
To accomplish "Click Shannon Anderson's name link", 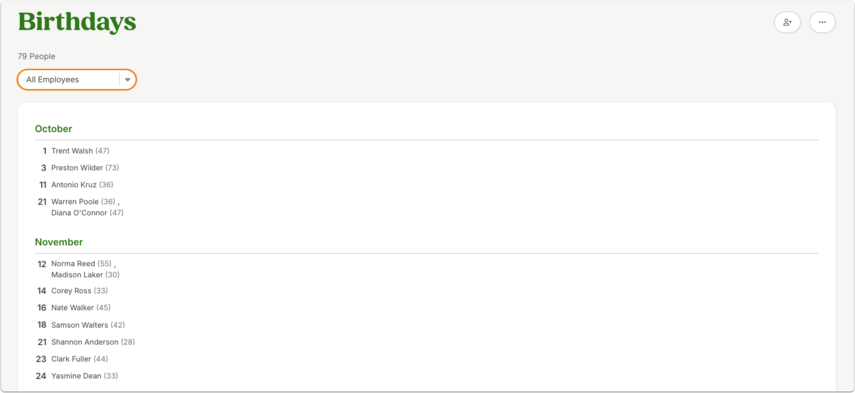I will tap(85, 342).
